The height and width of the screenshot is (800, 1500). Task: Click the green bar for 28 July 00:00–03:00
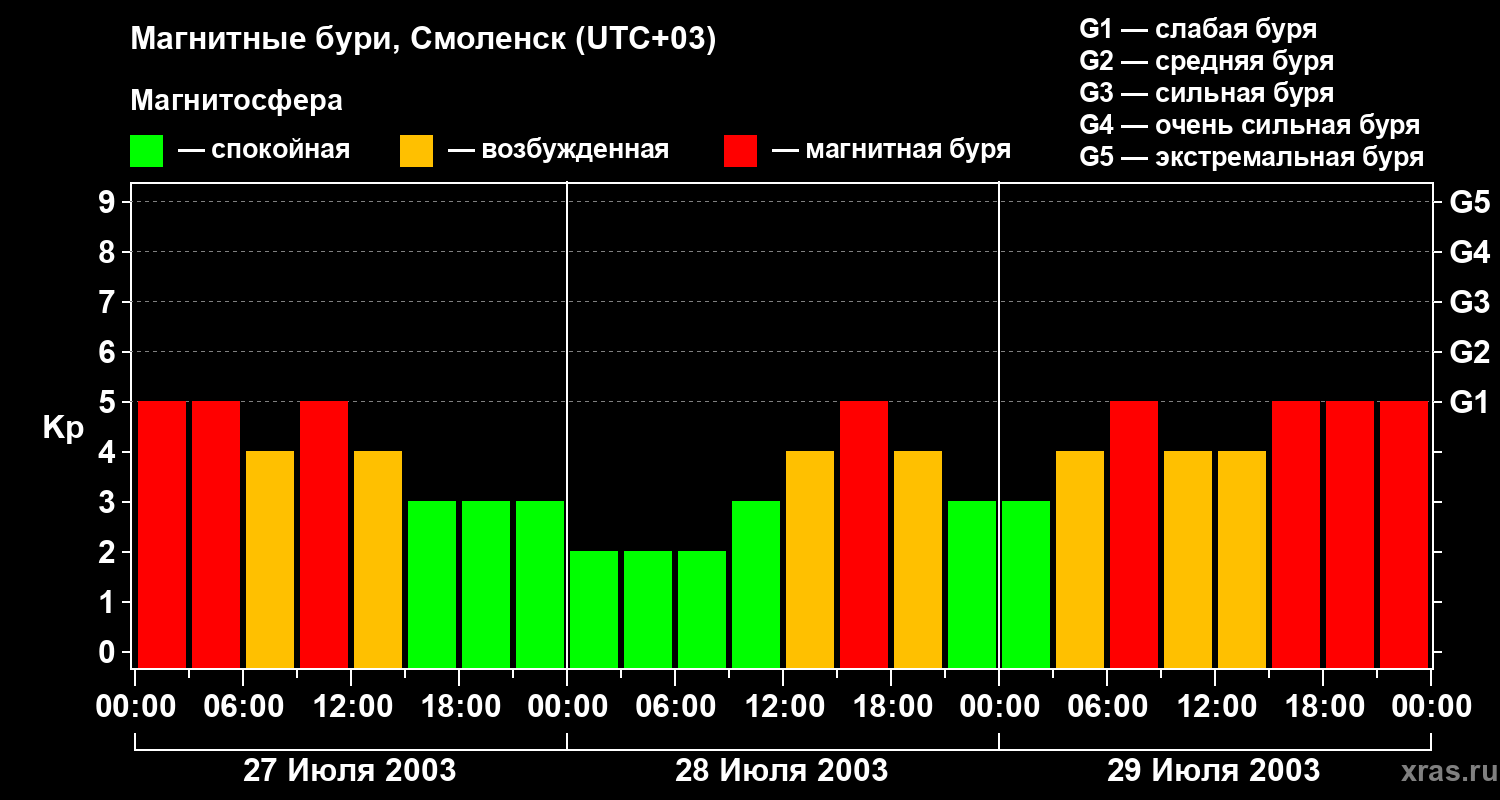[x=594, y=609]
